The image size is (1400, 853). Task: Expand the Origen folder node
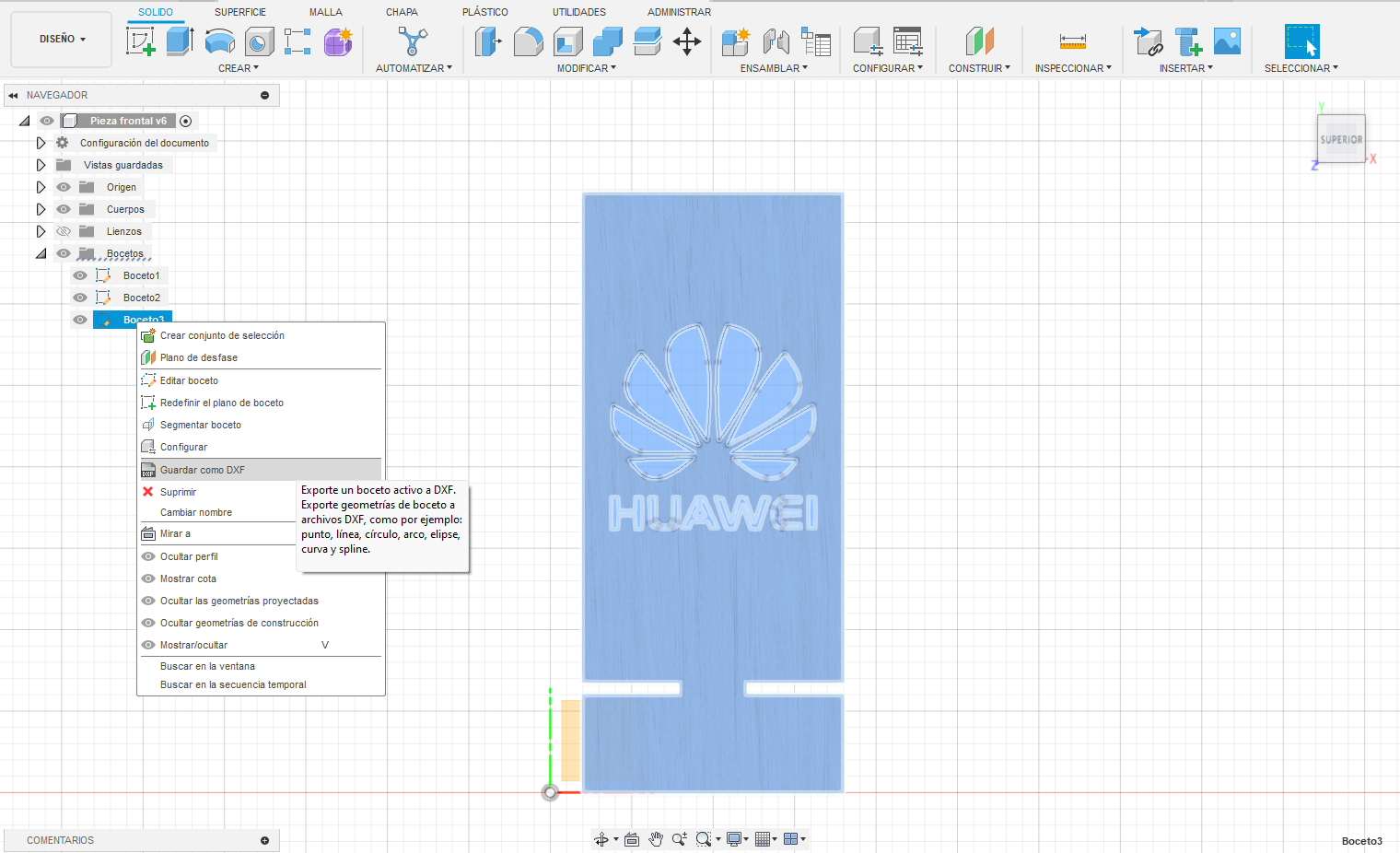tap(41, 187)
